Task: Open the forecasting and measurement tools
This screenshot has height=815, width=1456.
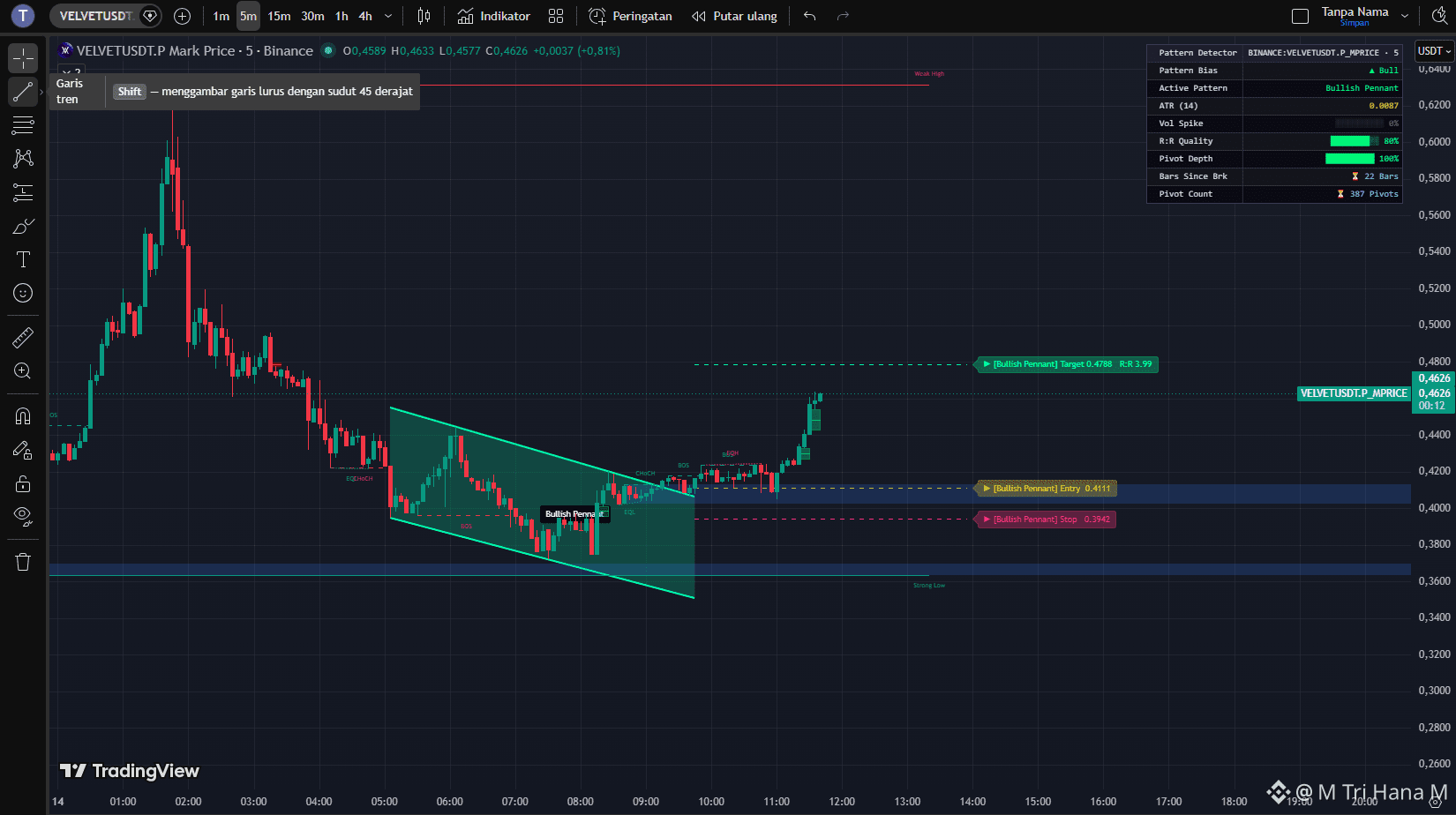Action: tap(23, 192)
